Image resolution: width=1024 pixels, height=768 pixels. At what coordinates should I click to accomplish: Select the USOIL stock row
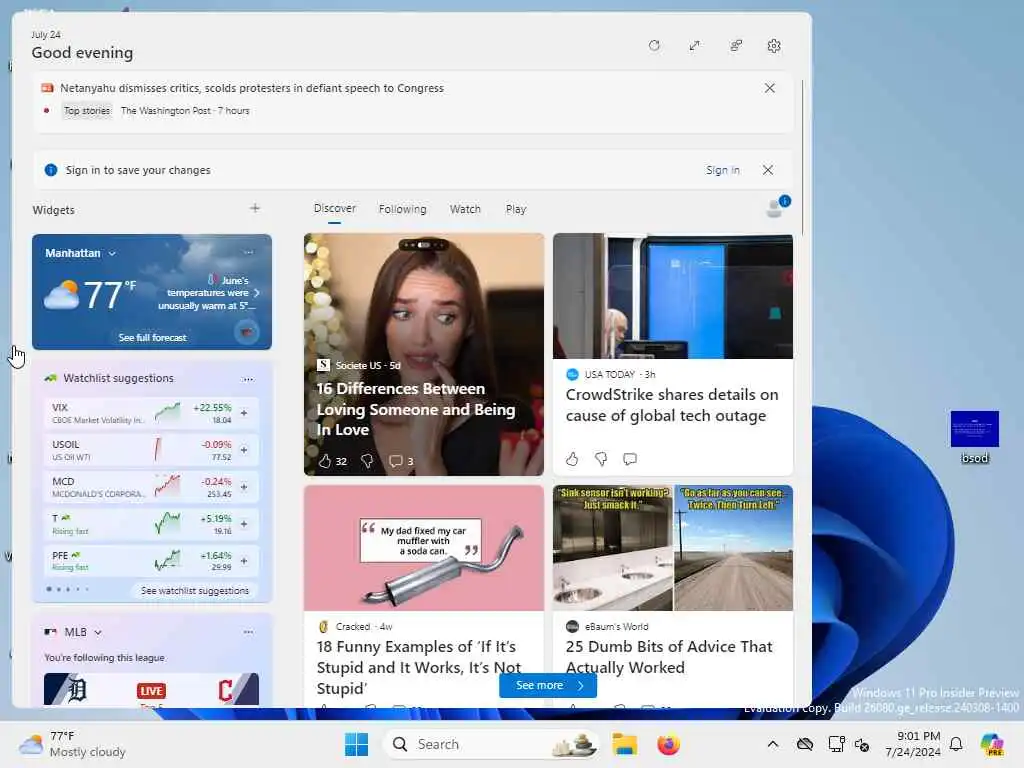point(151,450)
